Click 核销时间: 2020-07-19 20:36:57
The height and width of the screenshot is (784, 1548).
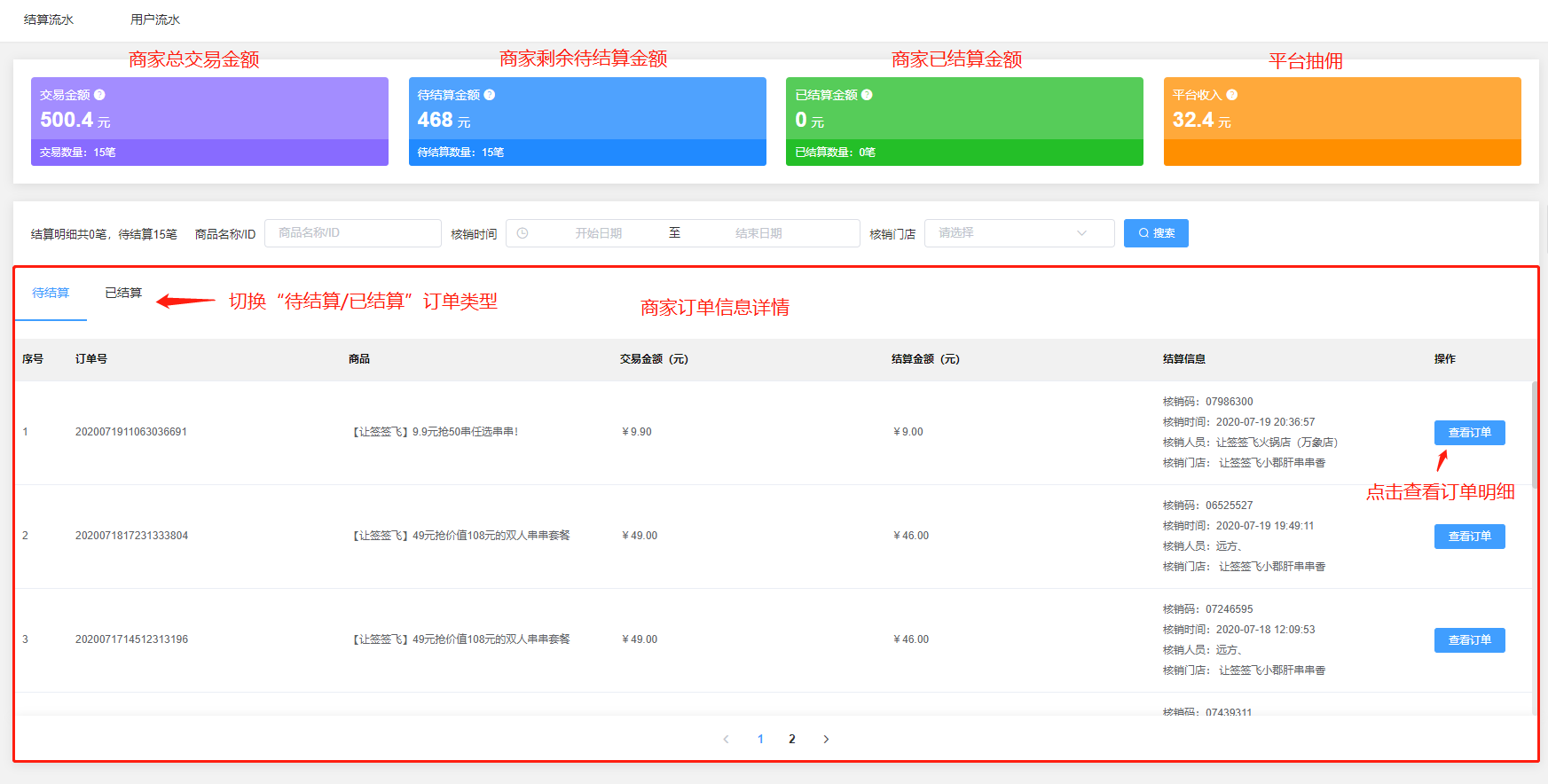coord(1239,422)
